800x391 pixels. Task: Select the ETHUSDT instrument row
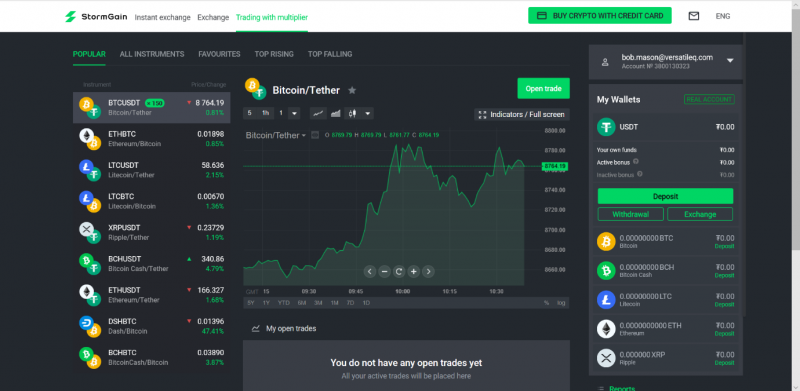pyautogui.click(x=152, y=295)
